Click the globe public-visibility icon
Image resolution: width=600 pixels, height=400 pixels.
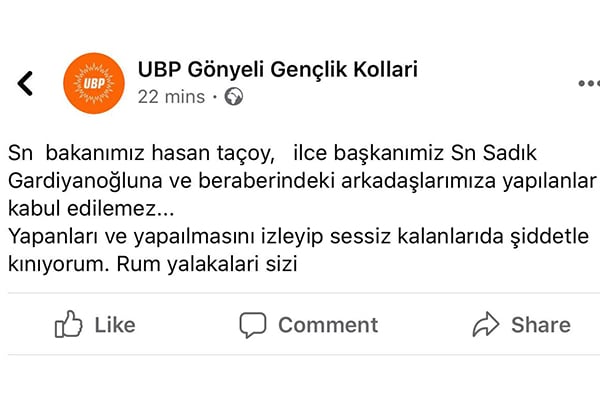coord(234,97)
